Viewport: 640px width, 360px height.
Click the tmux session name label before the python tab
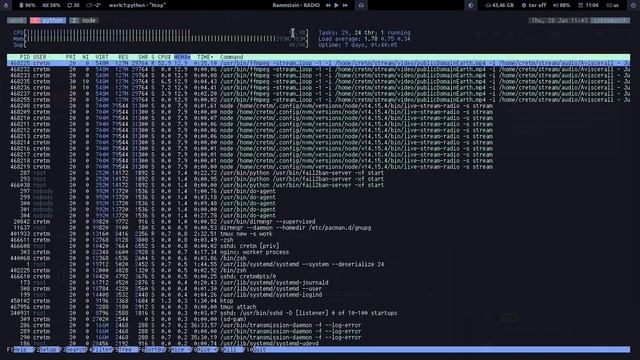[x=17, y=20]
